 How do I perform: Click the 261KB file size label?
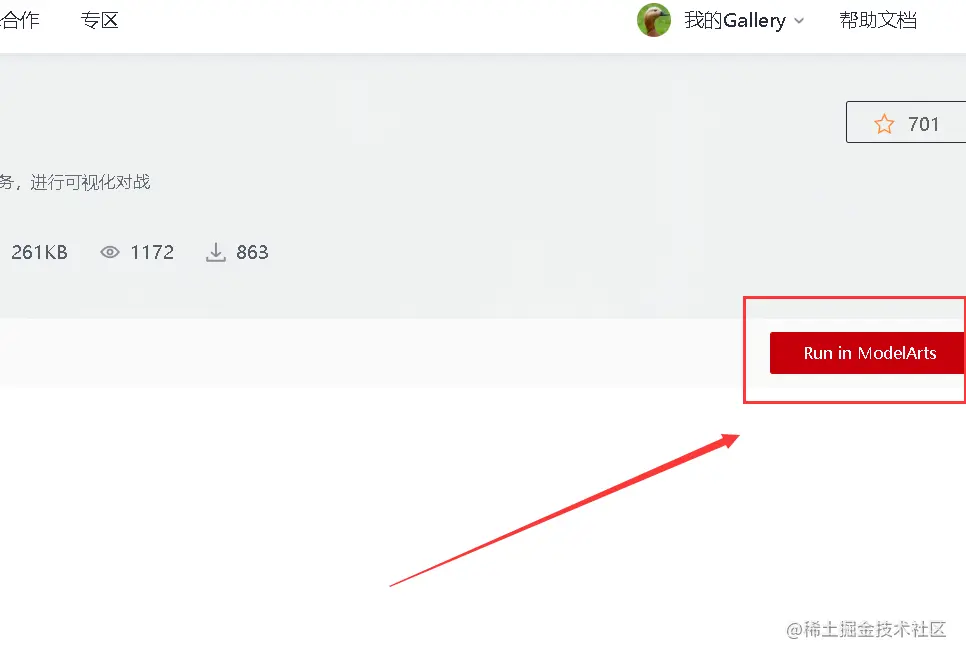click(x=39, y=252)
